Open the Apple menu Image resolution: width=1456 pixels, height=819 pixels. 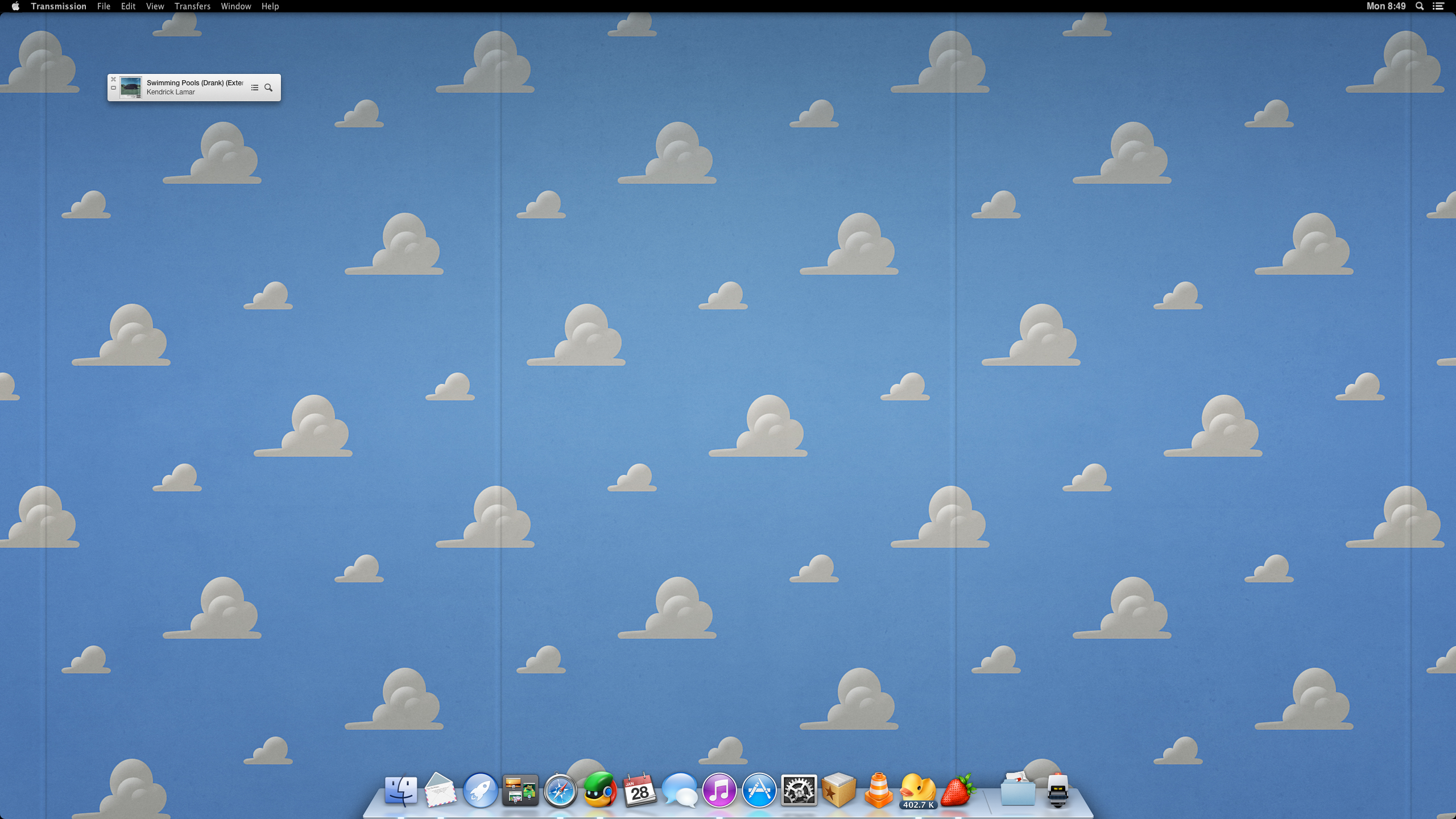(x=15, y=6)
